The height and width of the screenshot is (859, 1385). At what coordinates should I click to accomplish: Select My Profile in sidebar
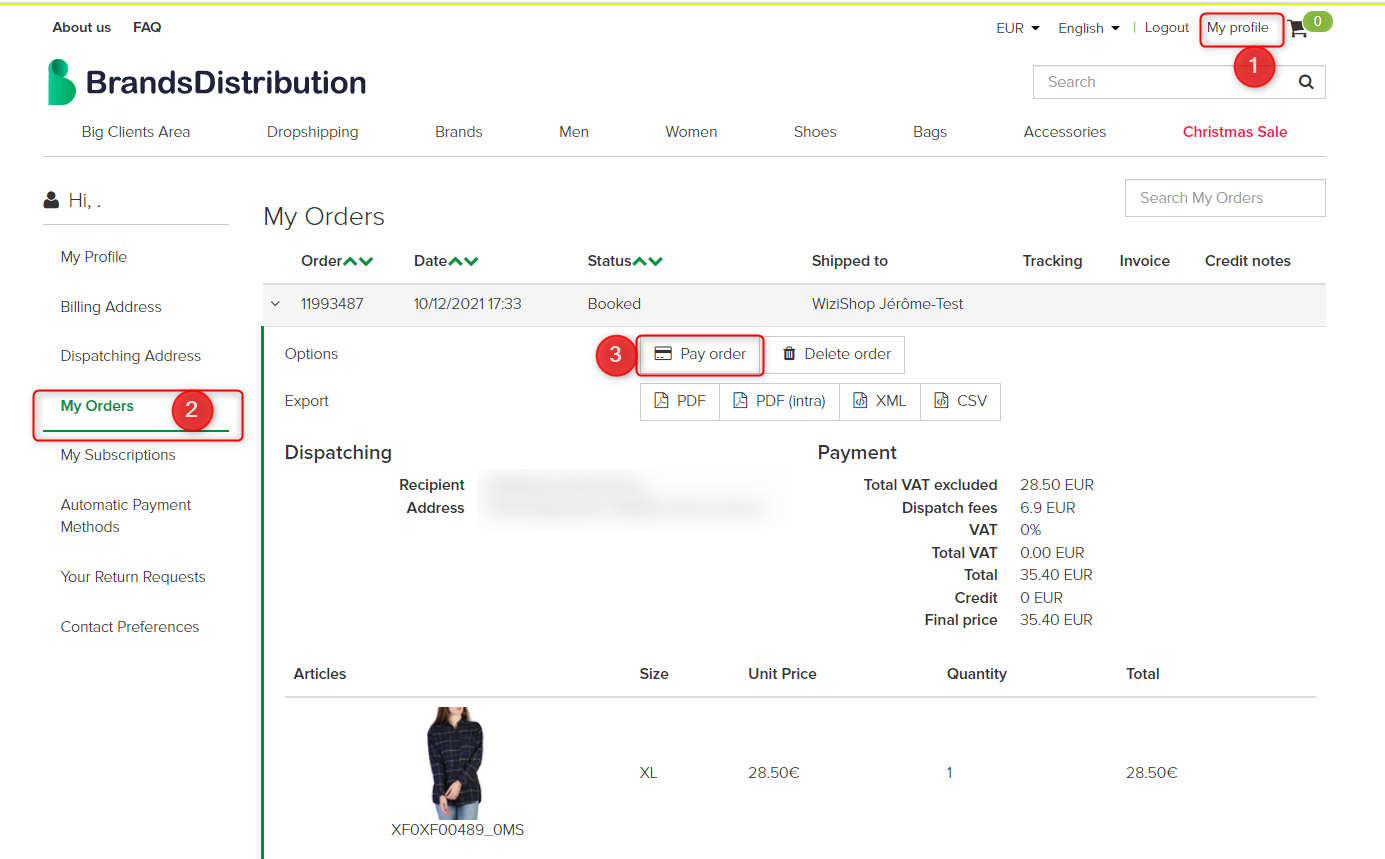coord(94,257)
